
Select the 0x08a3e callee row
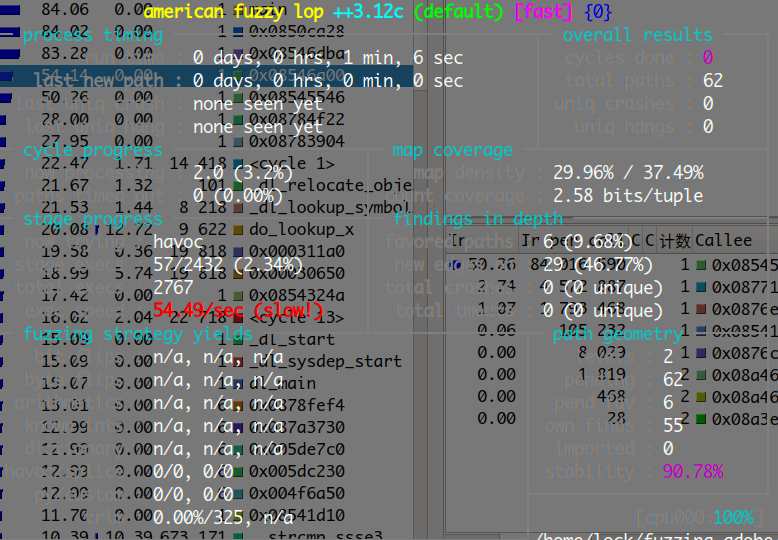(x=612, y=419)
